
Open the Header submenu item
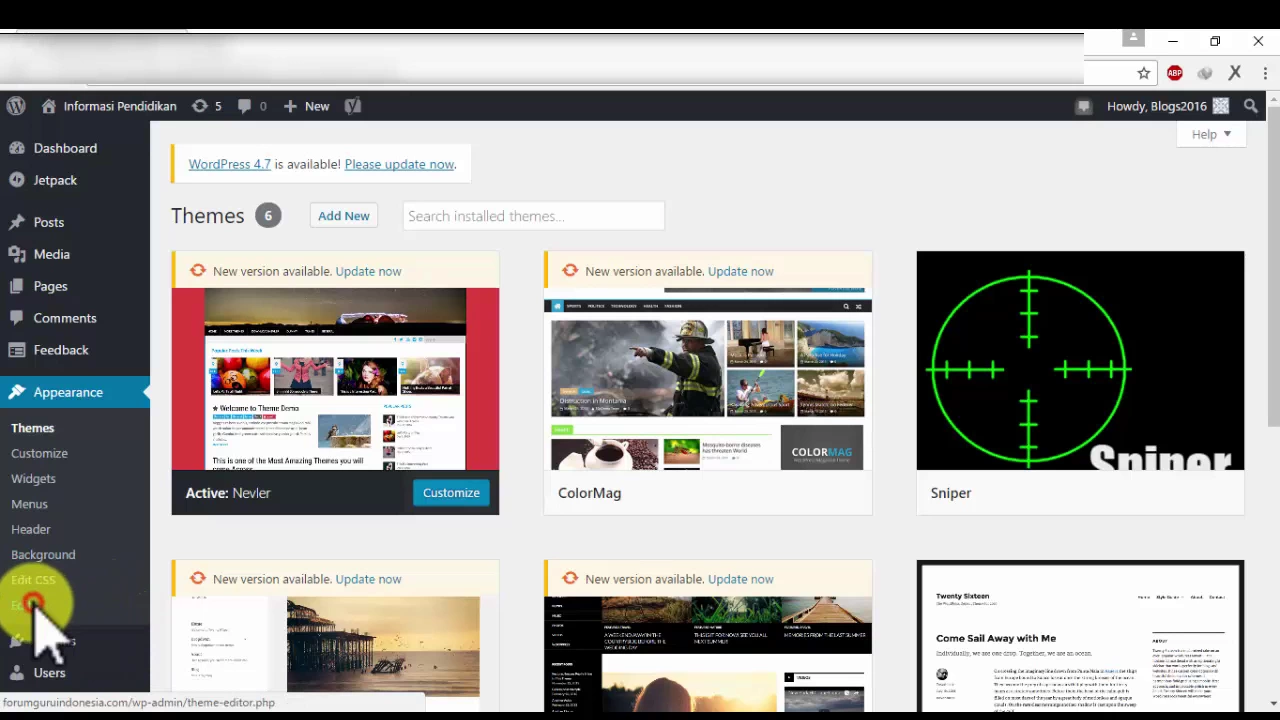tap(30, 529)
